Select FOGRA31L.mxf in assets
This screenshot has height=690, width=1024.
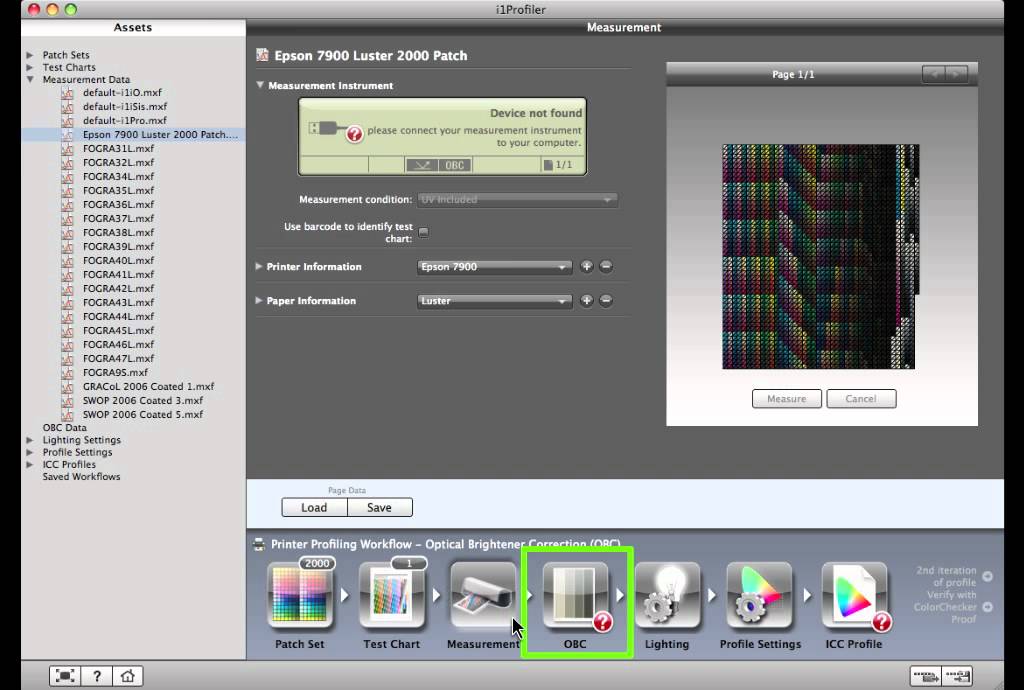coord(118,148)
